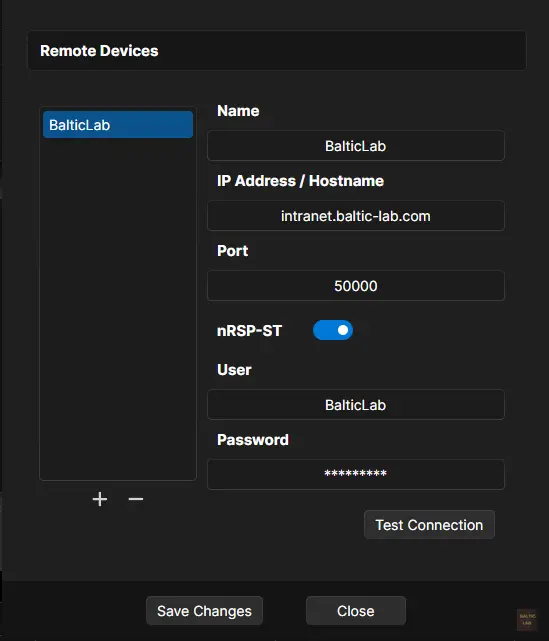Test the connection to the device
549x641 pixels.
pyautogui.click(x=429, y=524)
